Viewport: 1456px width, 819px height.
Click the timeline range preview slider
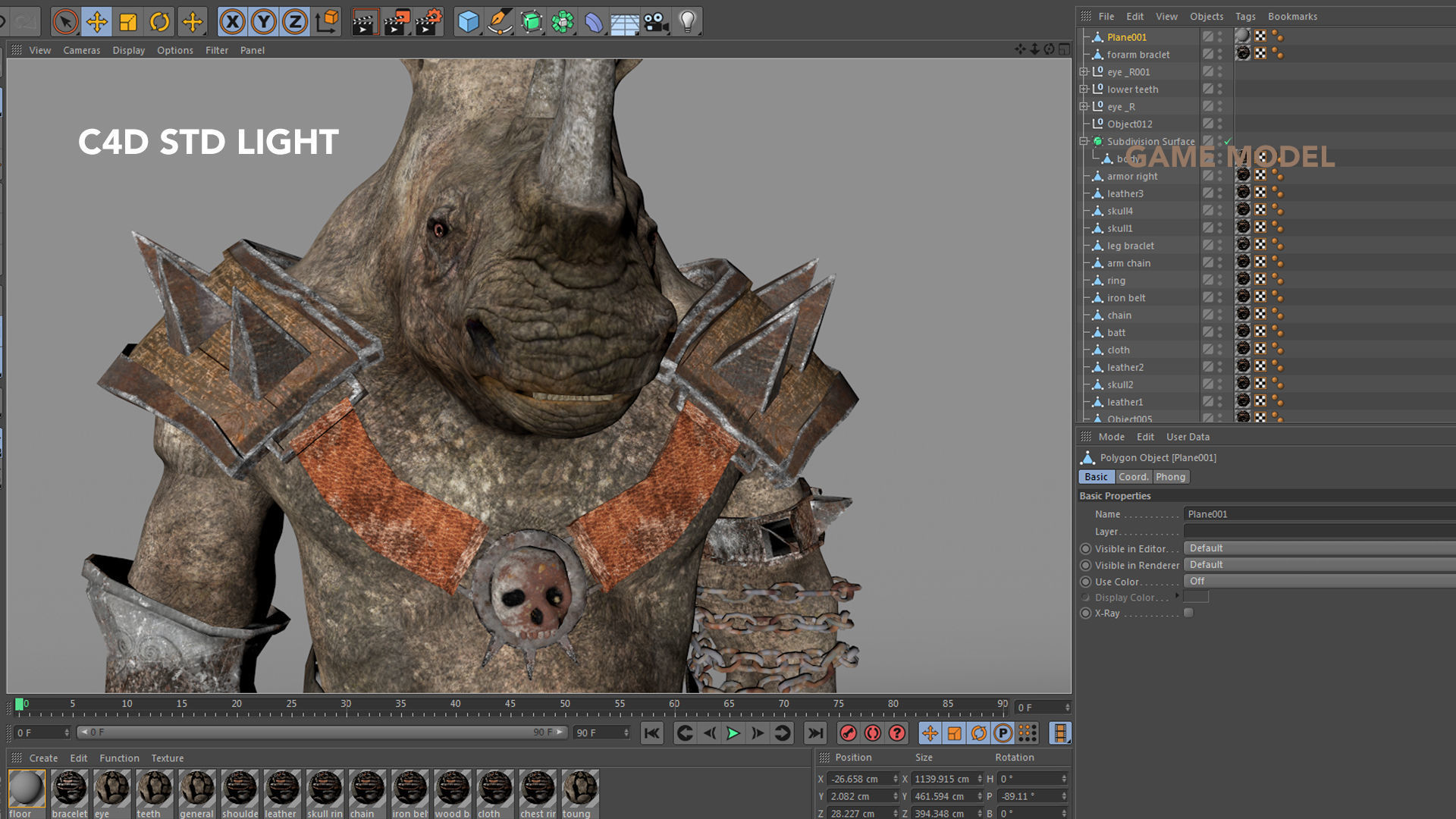tap(322, 733)
